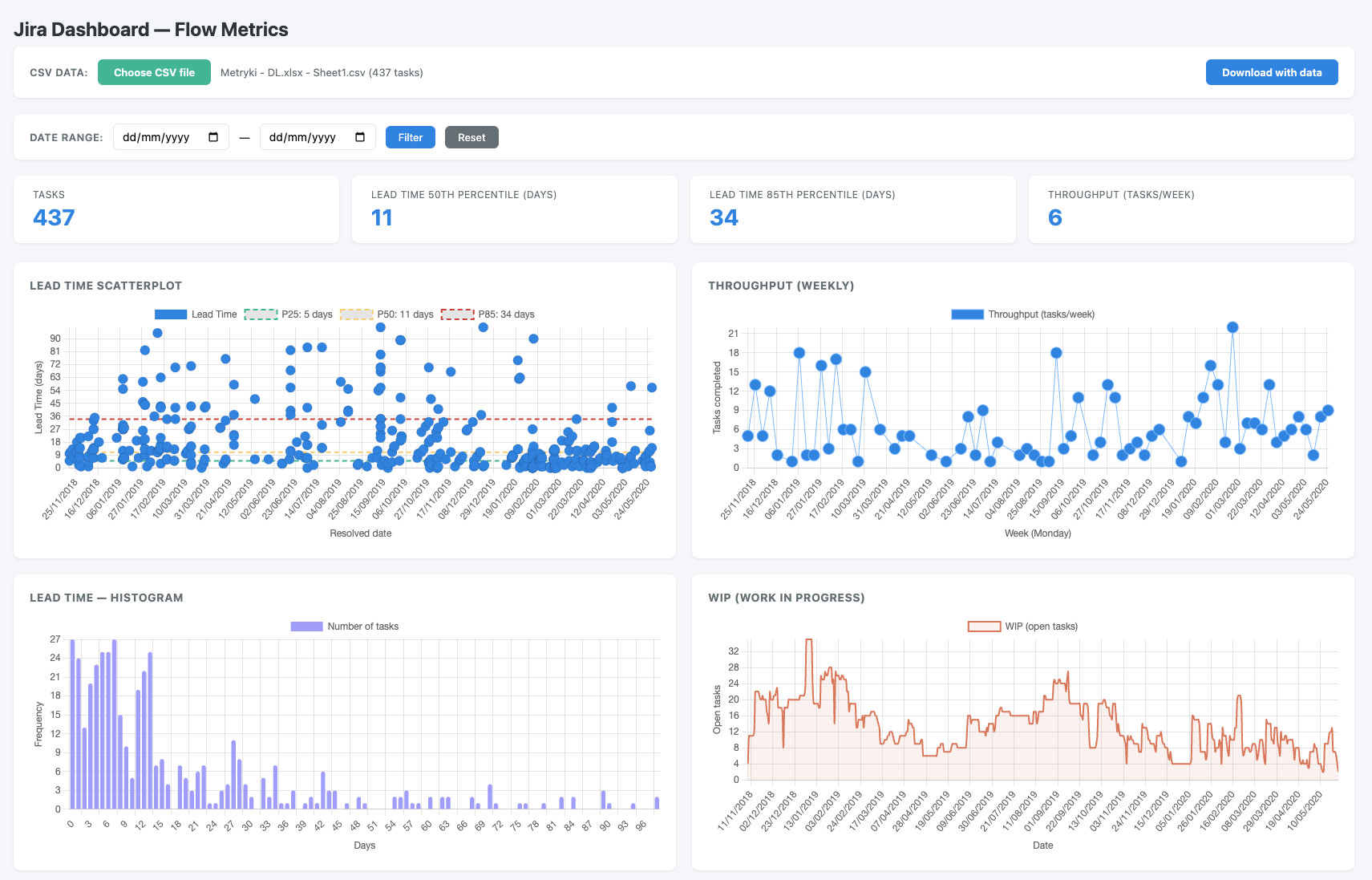Click the Download with data button

(x=1271, y=72)
